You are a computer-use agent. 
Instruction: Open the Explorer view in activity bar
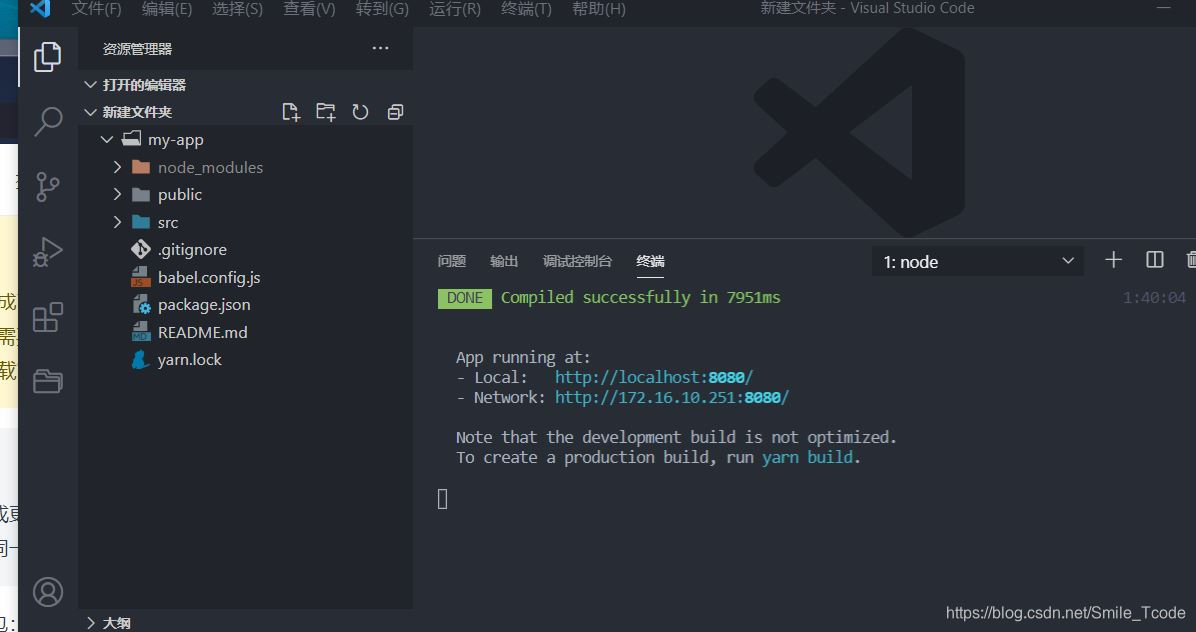(47, 57)
